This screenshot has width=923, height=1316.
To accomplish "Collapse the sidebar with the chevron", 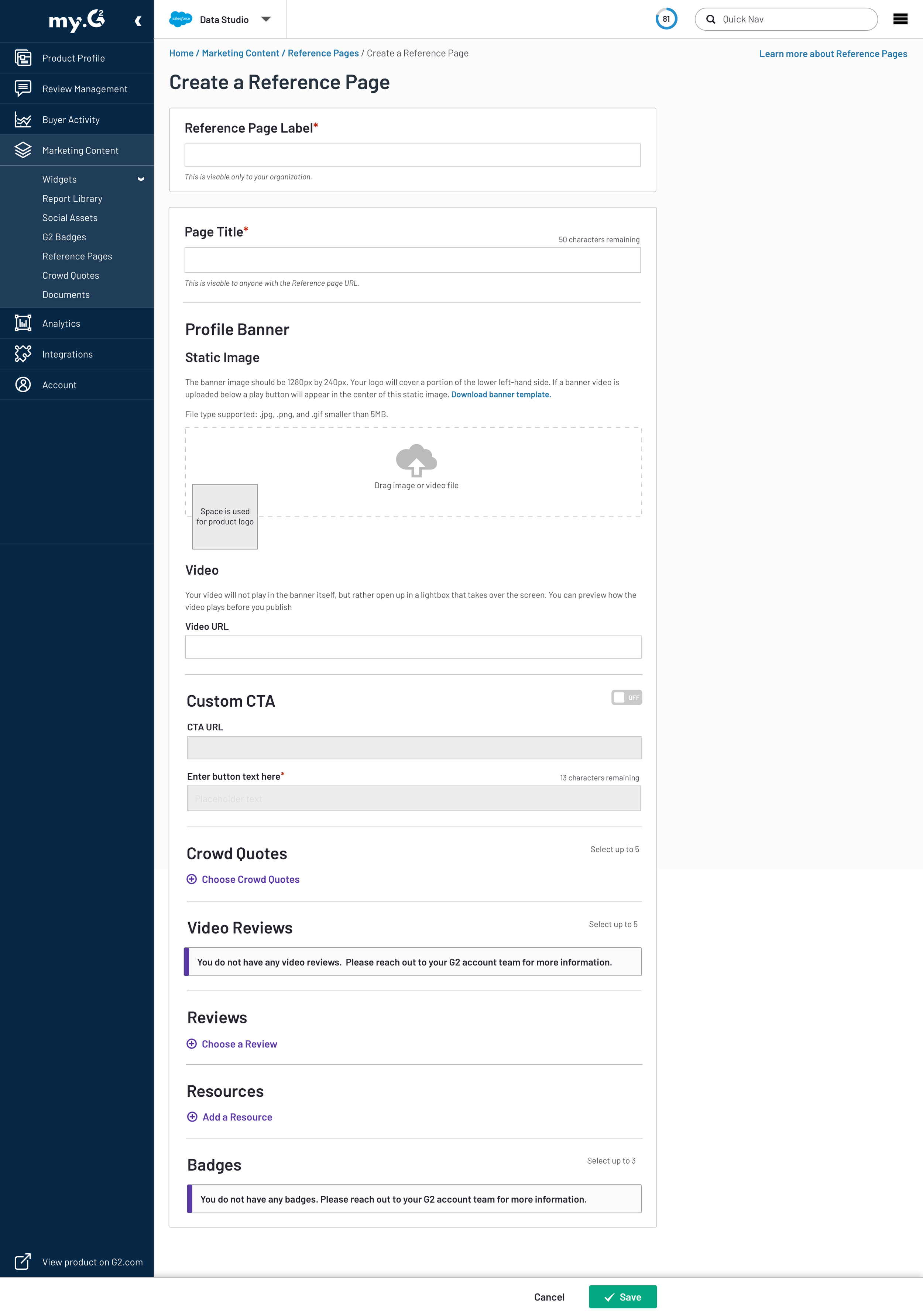I will (138, 21).
